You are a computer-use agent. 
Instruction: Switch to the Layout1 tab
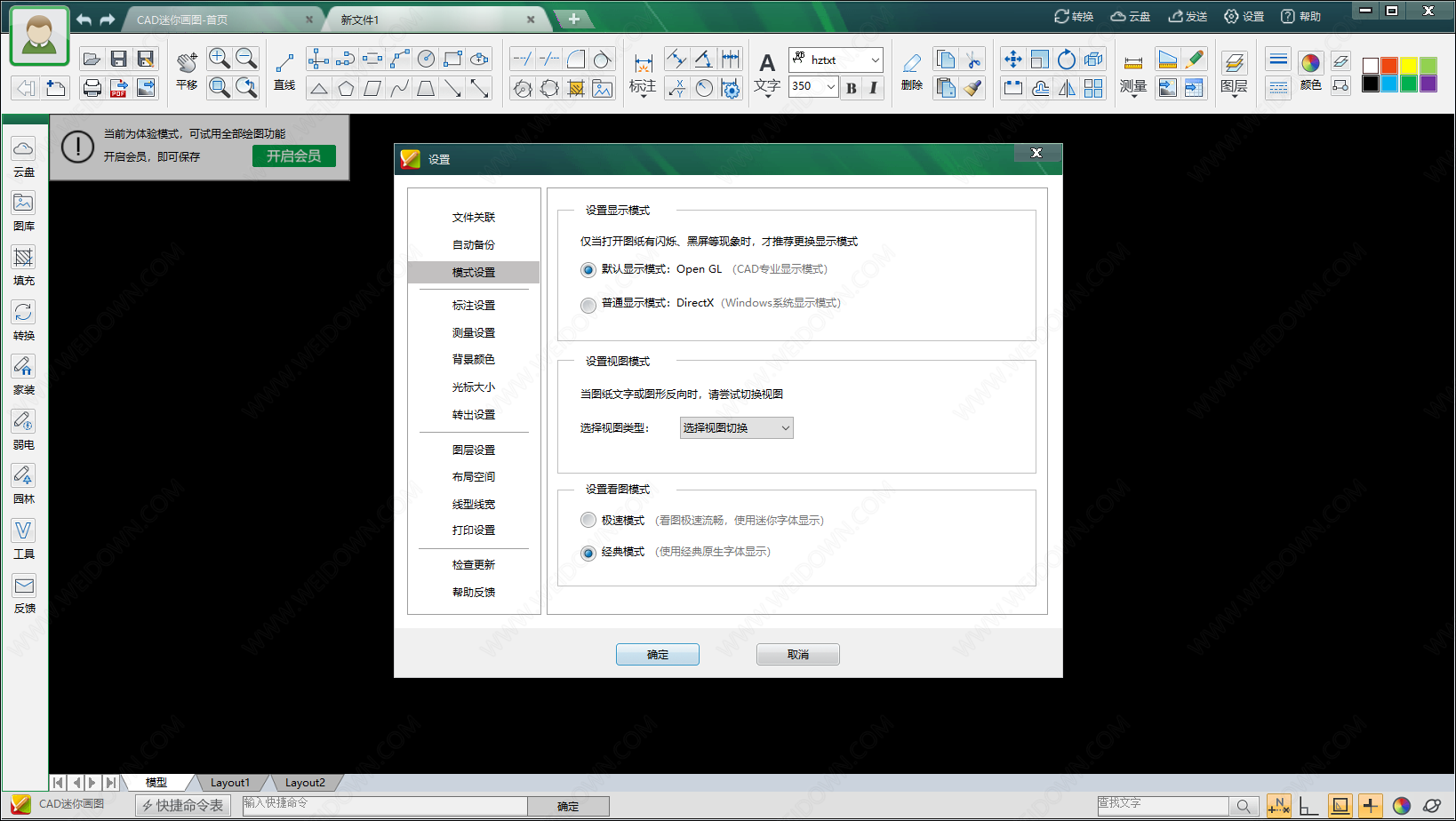click(x=230, y=783)
